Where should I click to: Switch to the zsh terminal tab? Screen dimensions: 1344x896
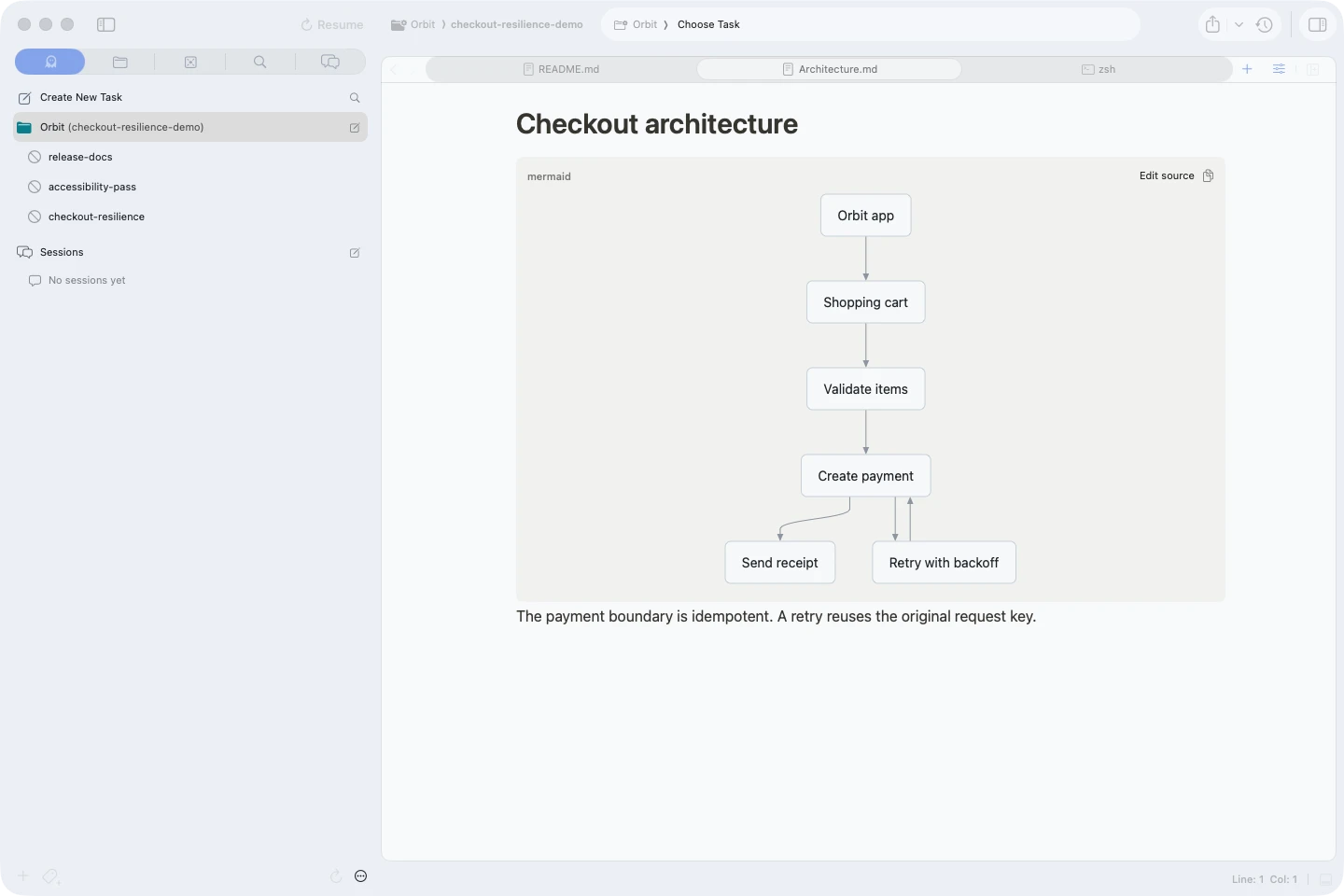1098,69
